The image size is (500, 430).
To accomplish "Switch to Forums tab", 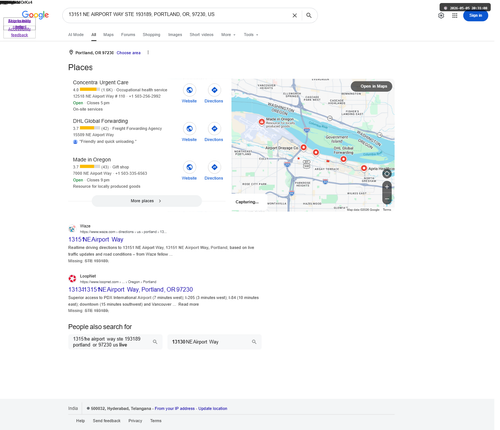I will pos(128,35).
